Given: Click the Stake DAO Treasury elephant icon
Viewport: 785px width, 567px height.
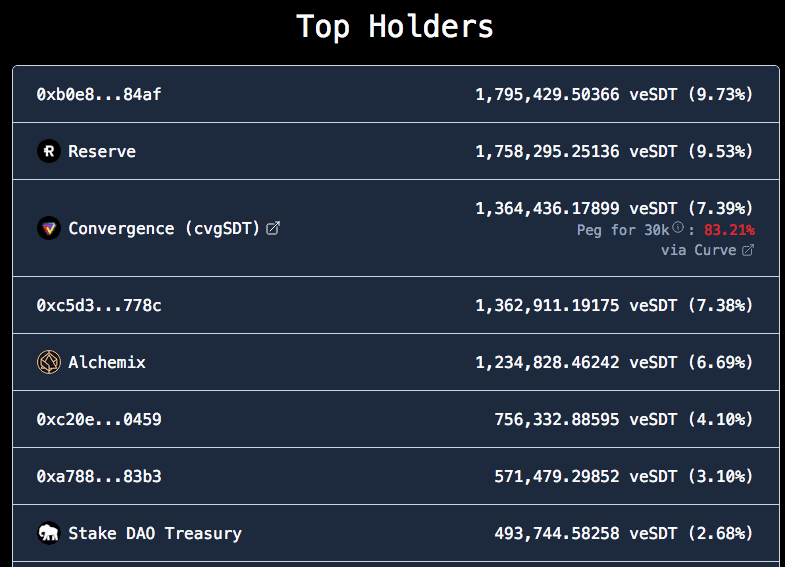Looking at the screenshot, I should tap(48, 533).
